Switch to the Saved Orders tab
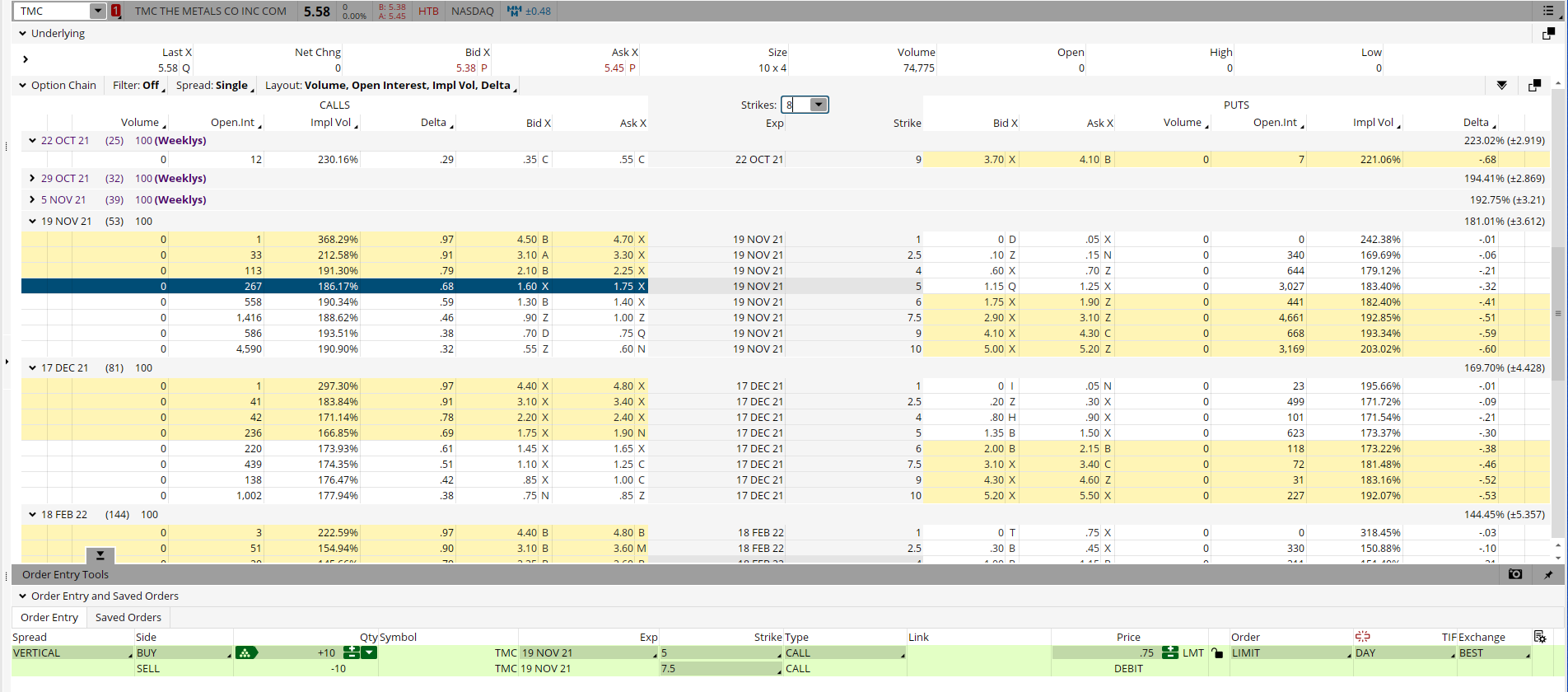The width and height of the screenshot is (1568, 692). 128,617
